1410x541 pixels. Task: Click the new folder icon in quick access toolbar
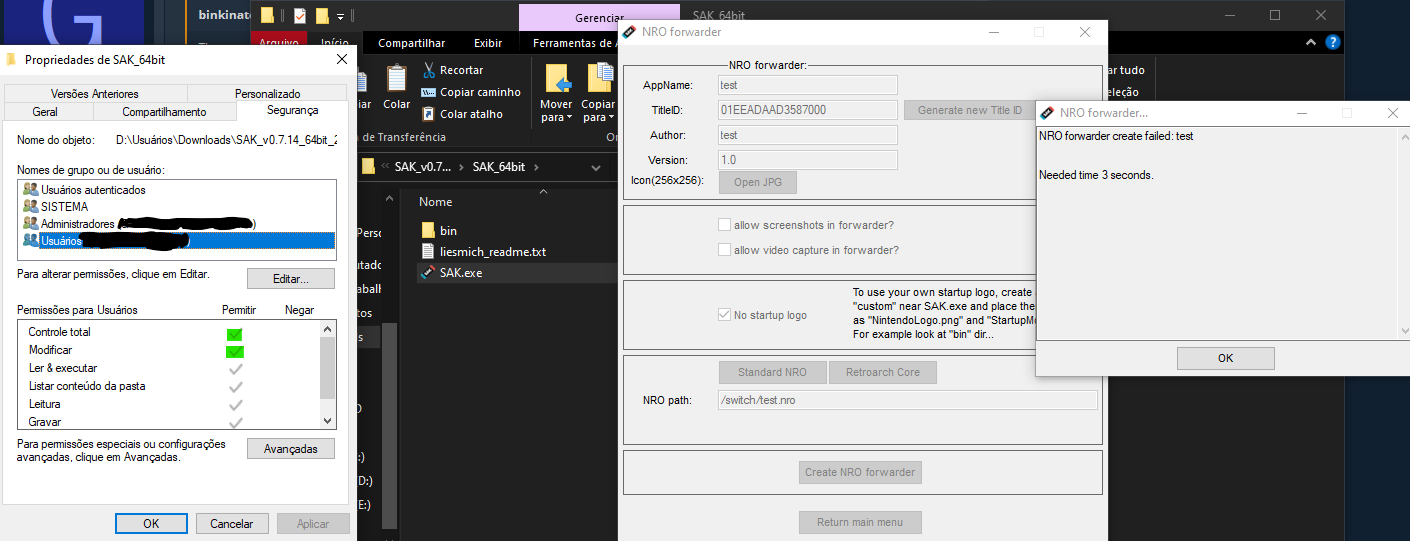point(322,16)
